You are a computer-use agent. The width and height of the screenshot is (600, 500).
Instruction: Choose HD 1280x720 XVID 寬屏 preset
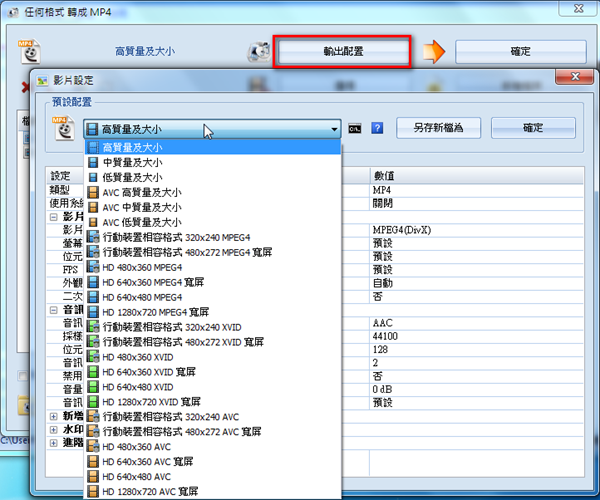pos(212,402)
